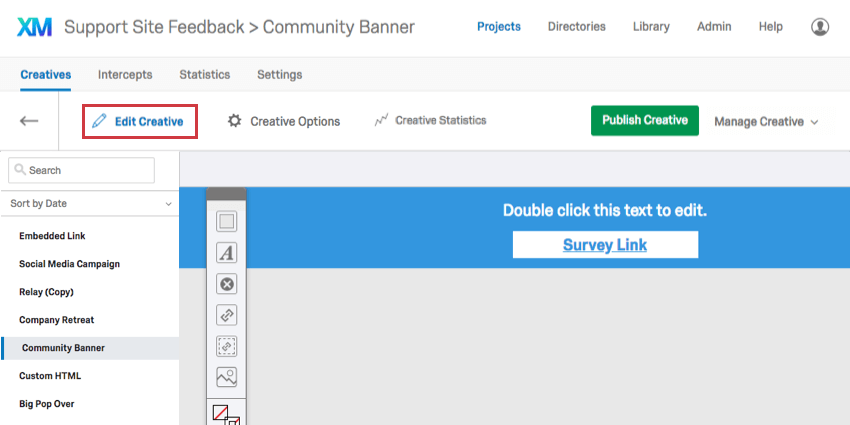This screenshot has height=425, width=850.
Task: Expand the Manage Creative dropdown
Action: (766, 121)
